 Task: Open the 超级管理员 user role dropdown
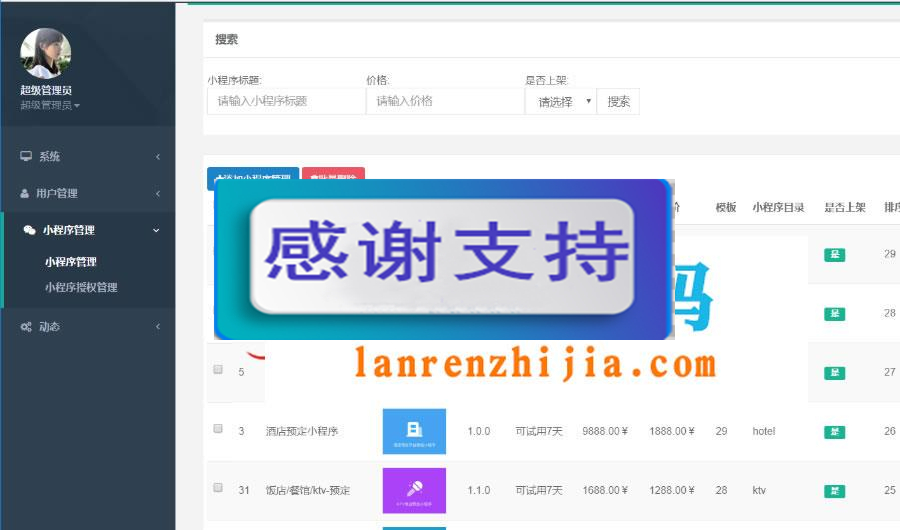tap(51, 105)
